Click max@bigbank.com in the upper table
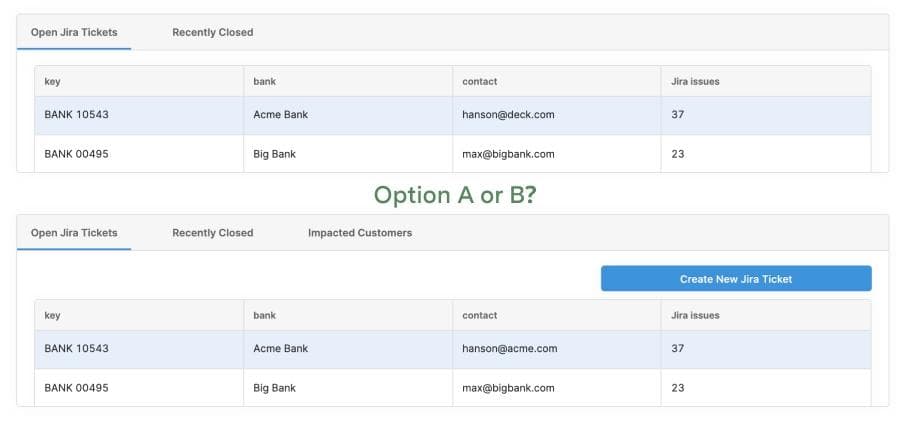This screenshot has width=910, height=430. [508, 154]
